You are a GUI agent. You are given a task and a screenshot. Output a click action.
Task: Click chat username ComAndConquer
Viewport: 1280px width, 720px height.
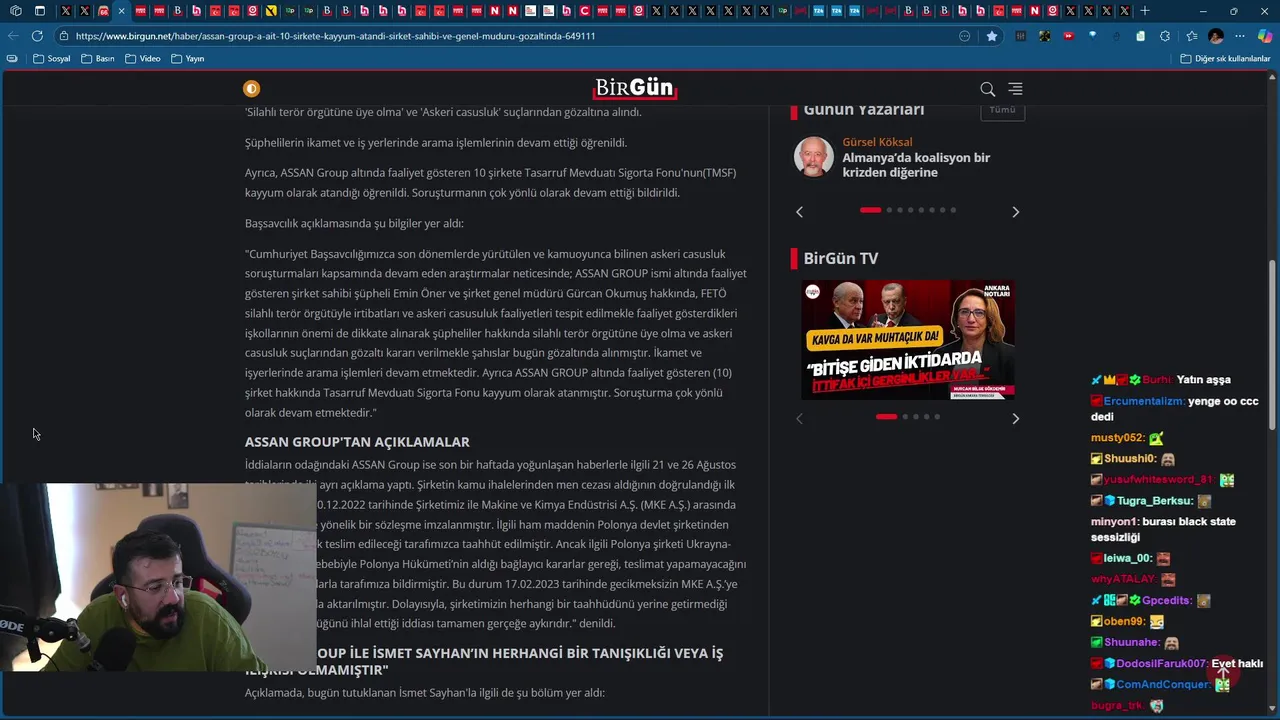1163,685
